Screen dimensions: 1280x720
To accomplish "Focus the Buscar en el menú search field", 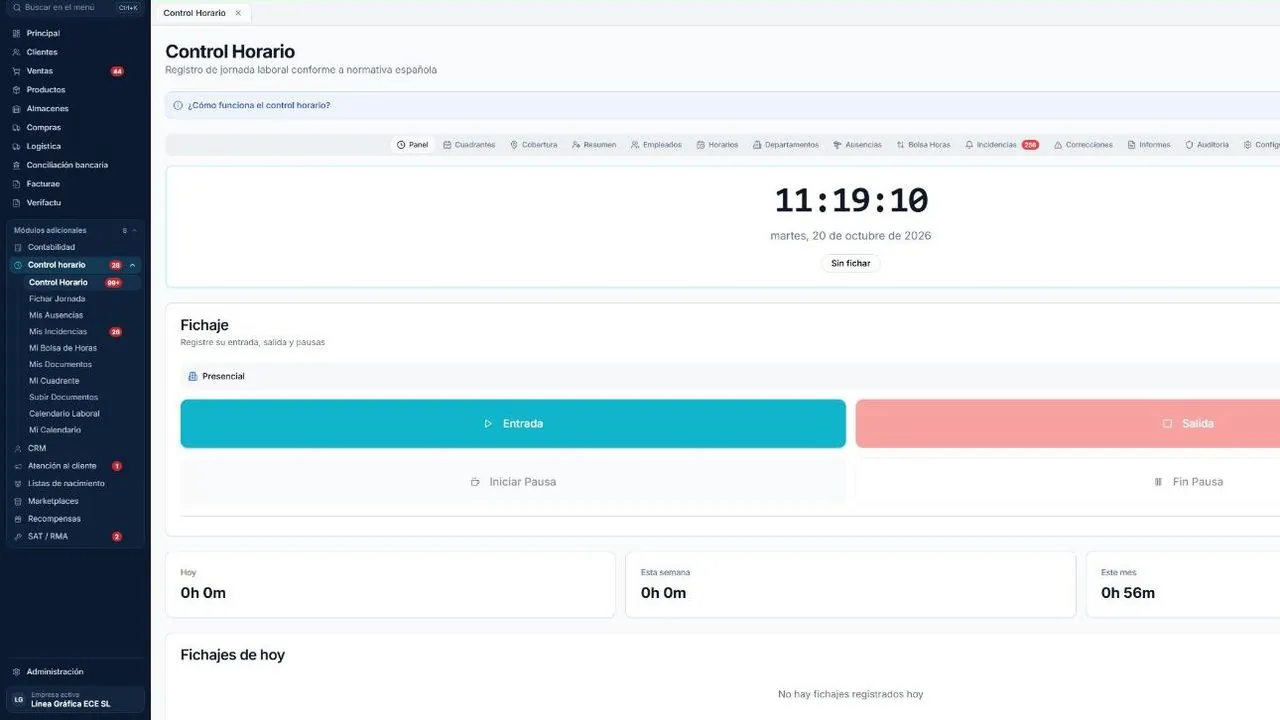I will pyautogui.click(x=75, y=8).
